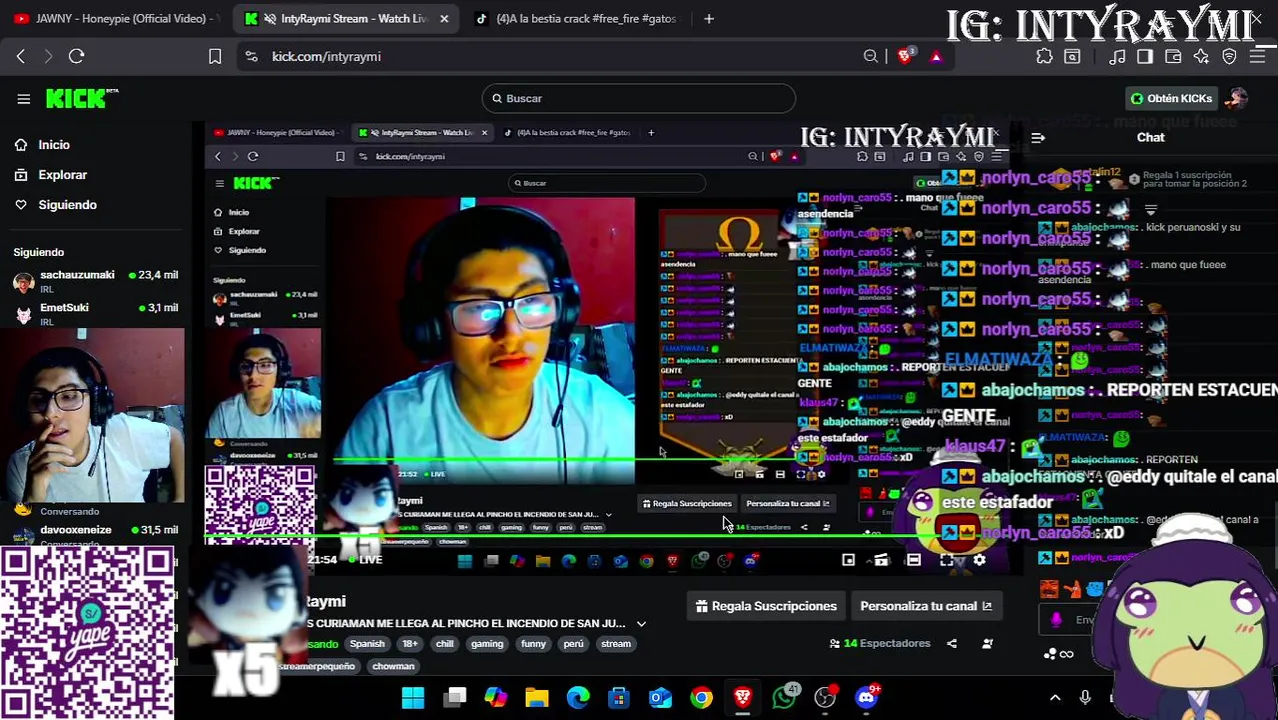Screen dimensions: 1278x720
Task: Select the gaming tag
Action: pos(487,644)
